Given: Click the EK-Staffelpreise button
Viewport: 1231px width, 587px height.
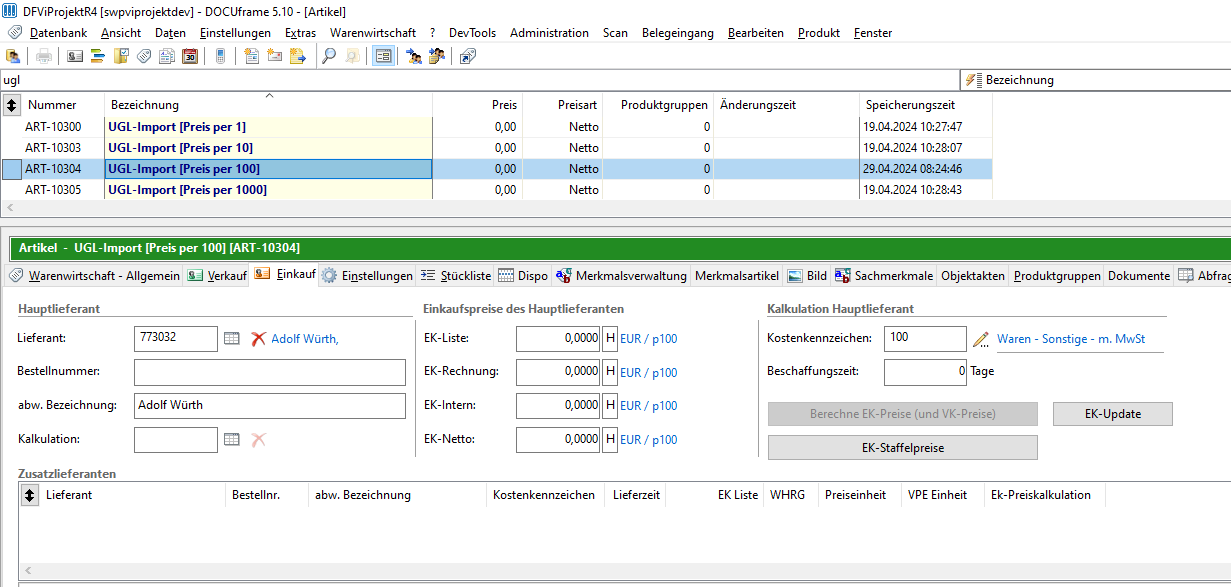Looking at the screenshot, I should [x=903, y=448].
